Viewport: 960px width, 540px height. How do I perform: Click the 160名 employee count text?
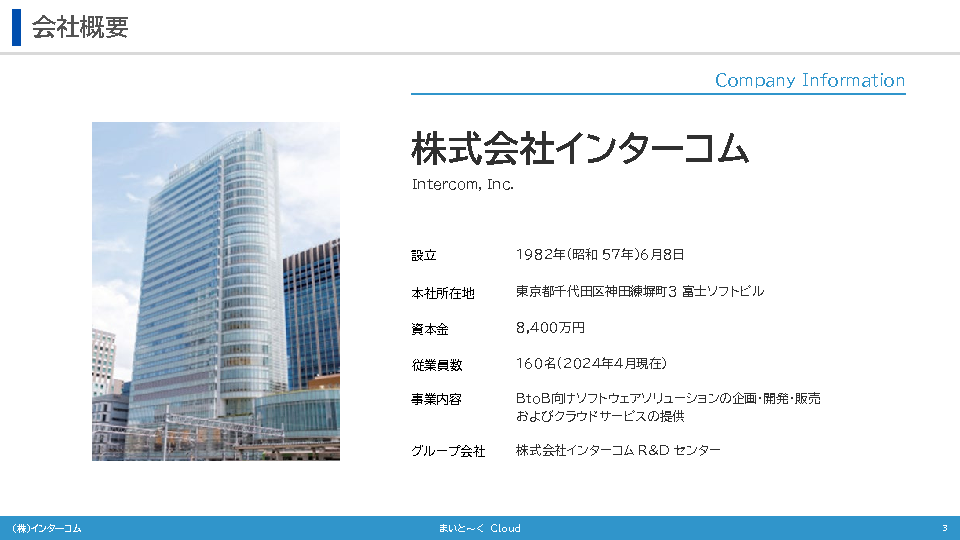pyautogui.click(x=591, y=363)
